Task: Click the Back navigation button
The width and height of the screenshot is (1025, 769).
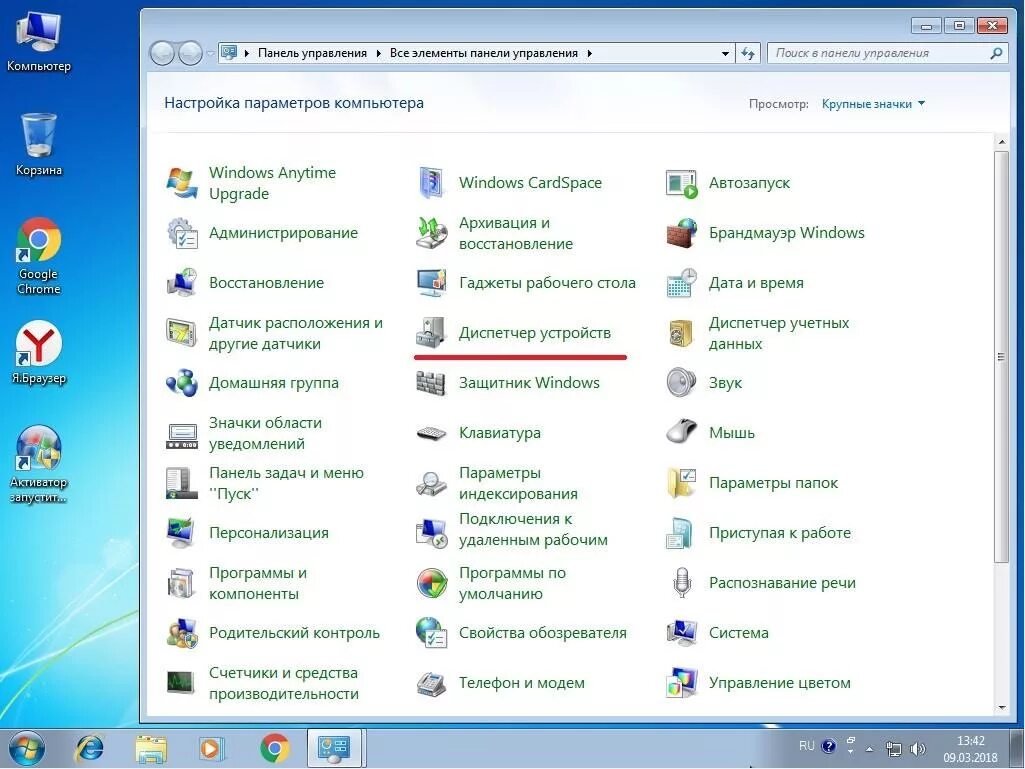Action: [163, 54]
